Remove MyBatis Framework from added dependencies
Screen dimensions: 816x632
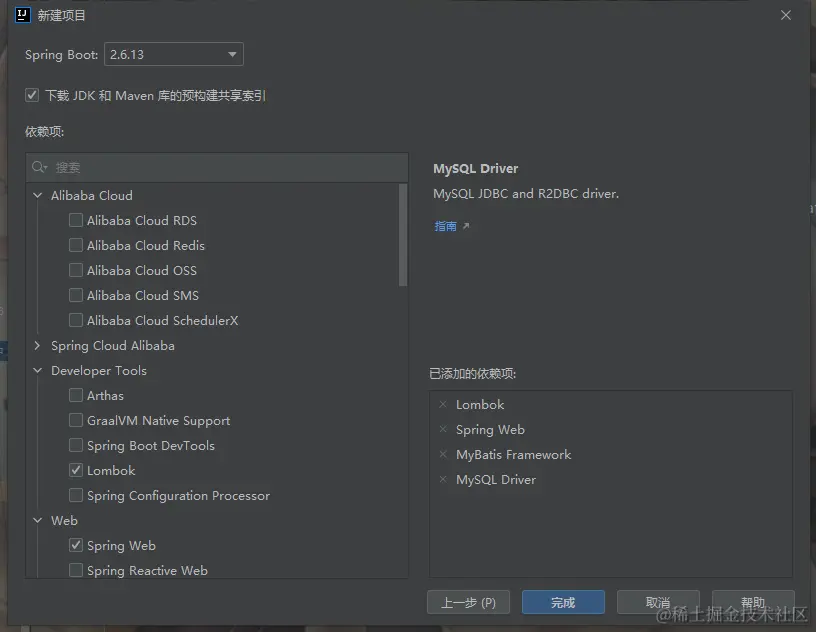[x=443, y=454]
